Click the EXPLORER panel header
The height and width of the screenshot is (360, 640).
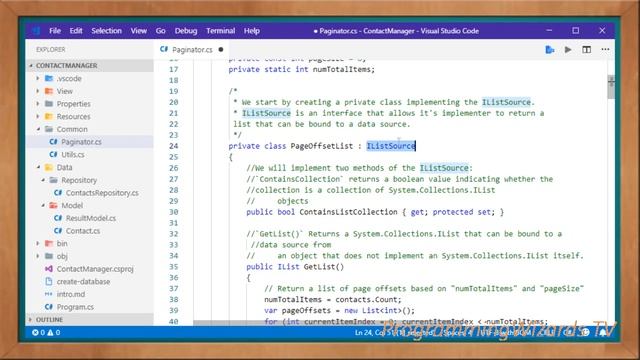[x=51, y=49]
